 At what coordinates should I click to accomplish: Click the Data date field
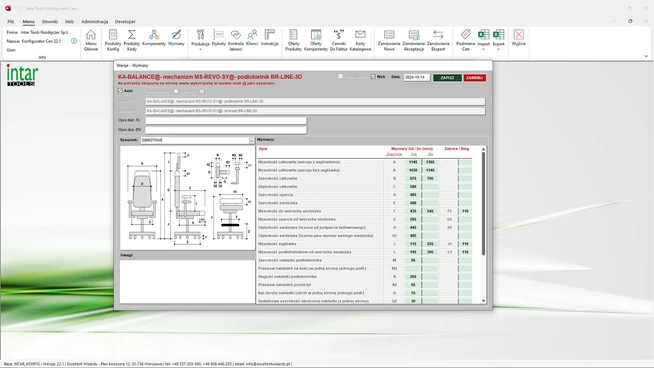pos(417,78)
